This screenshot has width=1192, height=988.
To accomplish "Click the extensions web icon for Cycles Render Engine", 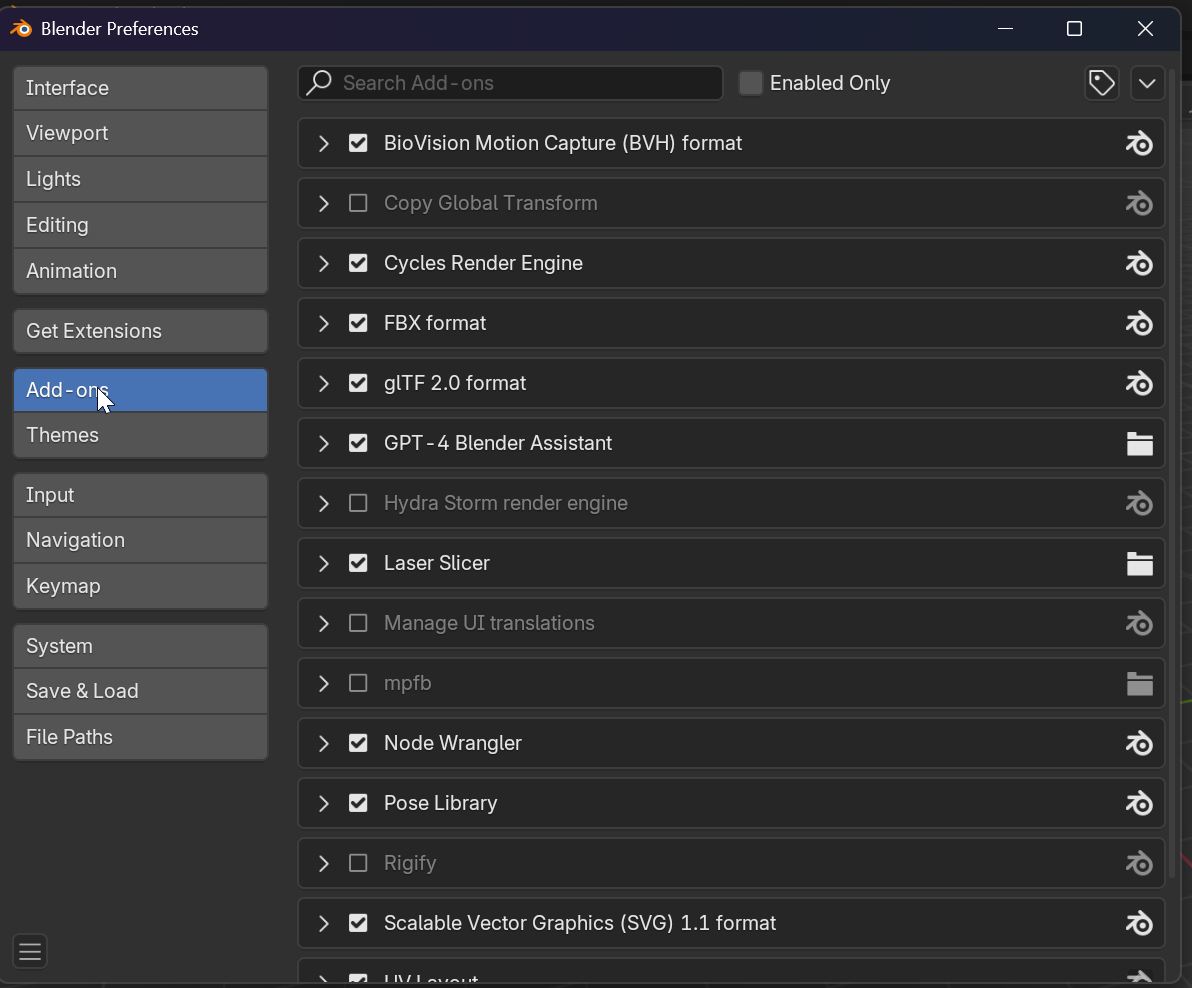I will 1139,263.
